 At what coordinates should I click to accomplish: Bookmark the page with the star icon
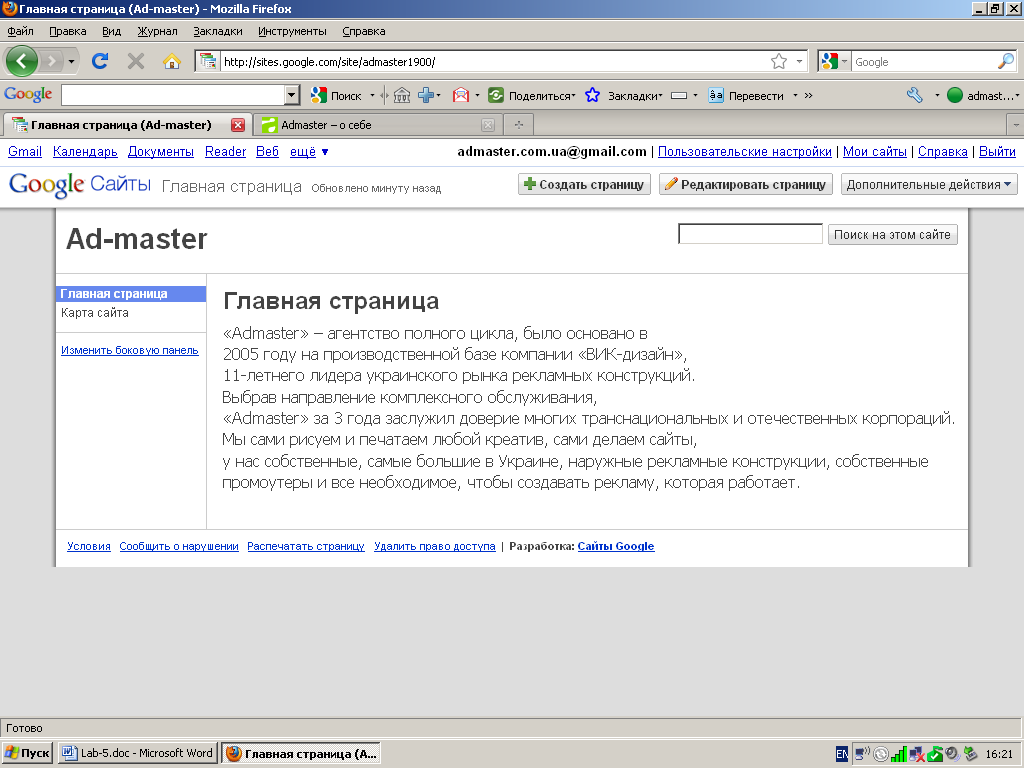[x=778, y=61]
